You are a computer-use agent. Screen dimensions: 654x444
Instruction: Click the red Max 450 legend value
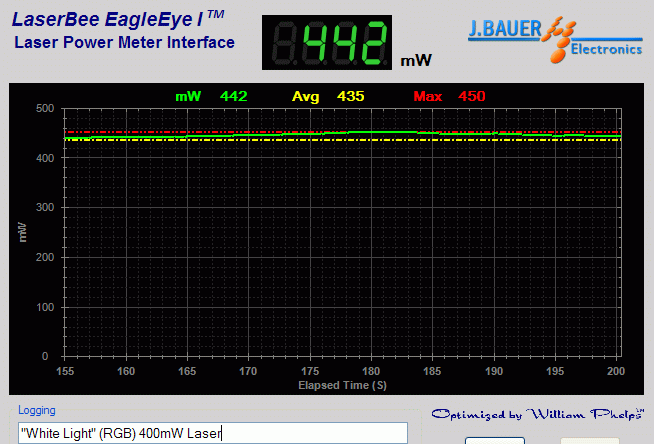click(449, 96)
